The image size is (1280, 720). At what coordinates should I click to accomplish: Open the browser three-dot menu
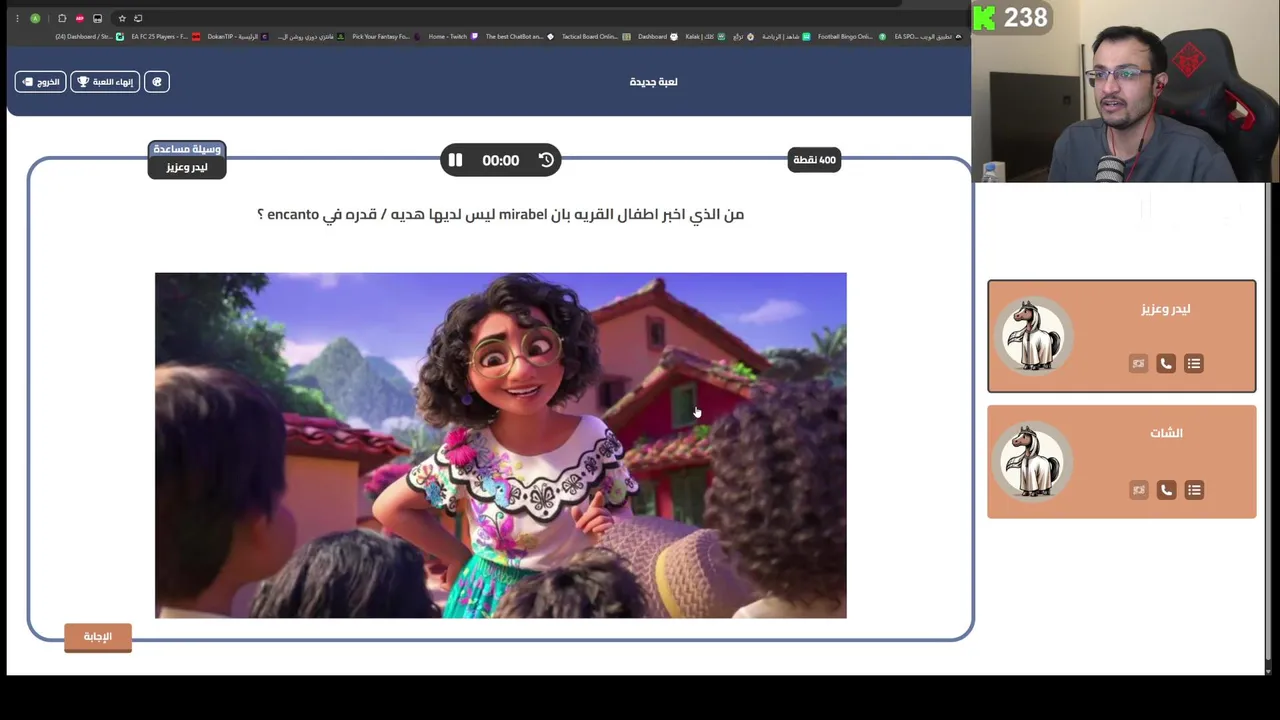click(17, 18)
